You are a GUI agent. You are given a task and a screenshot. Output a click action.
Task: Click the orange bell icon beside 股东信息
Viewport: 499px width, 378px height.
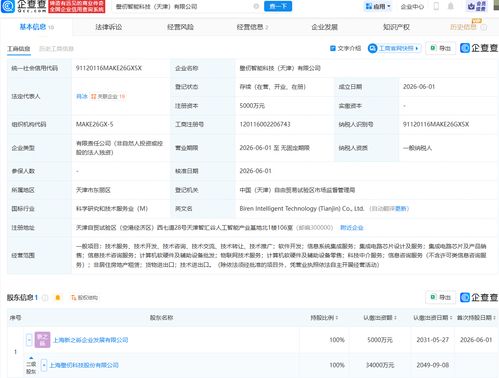click(58, 297)
